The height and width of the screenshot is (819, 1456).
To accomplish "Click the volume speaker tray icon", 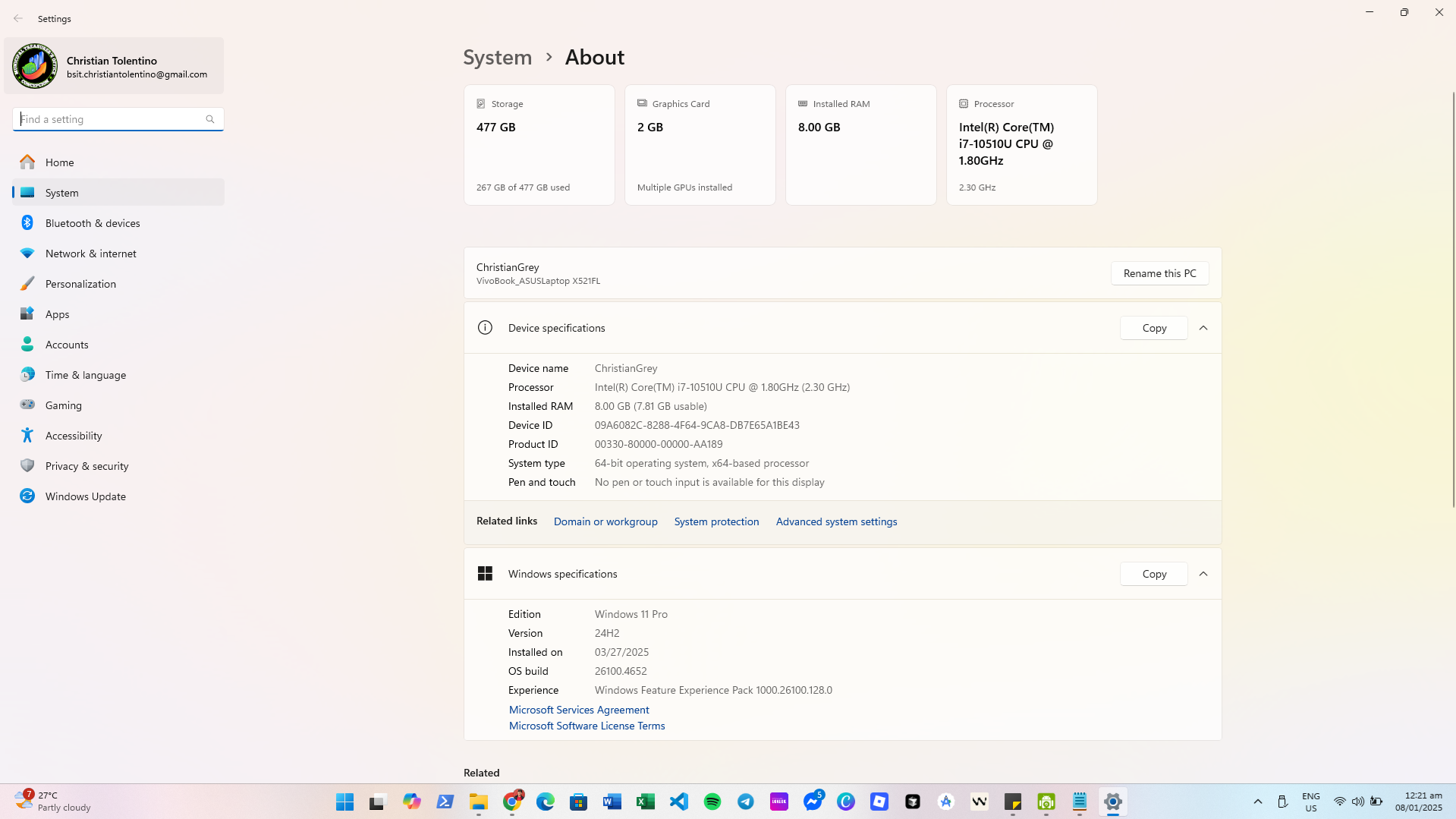I will pyautogui.click(x=1358, y=802).
